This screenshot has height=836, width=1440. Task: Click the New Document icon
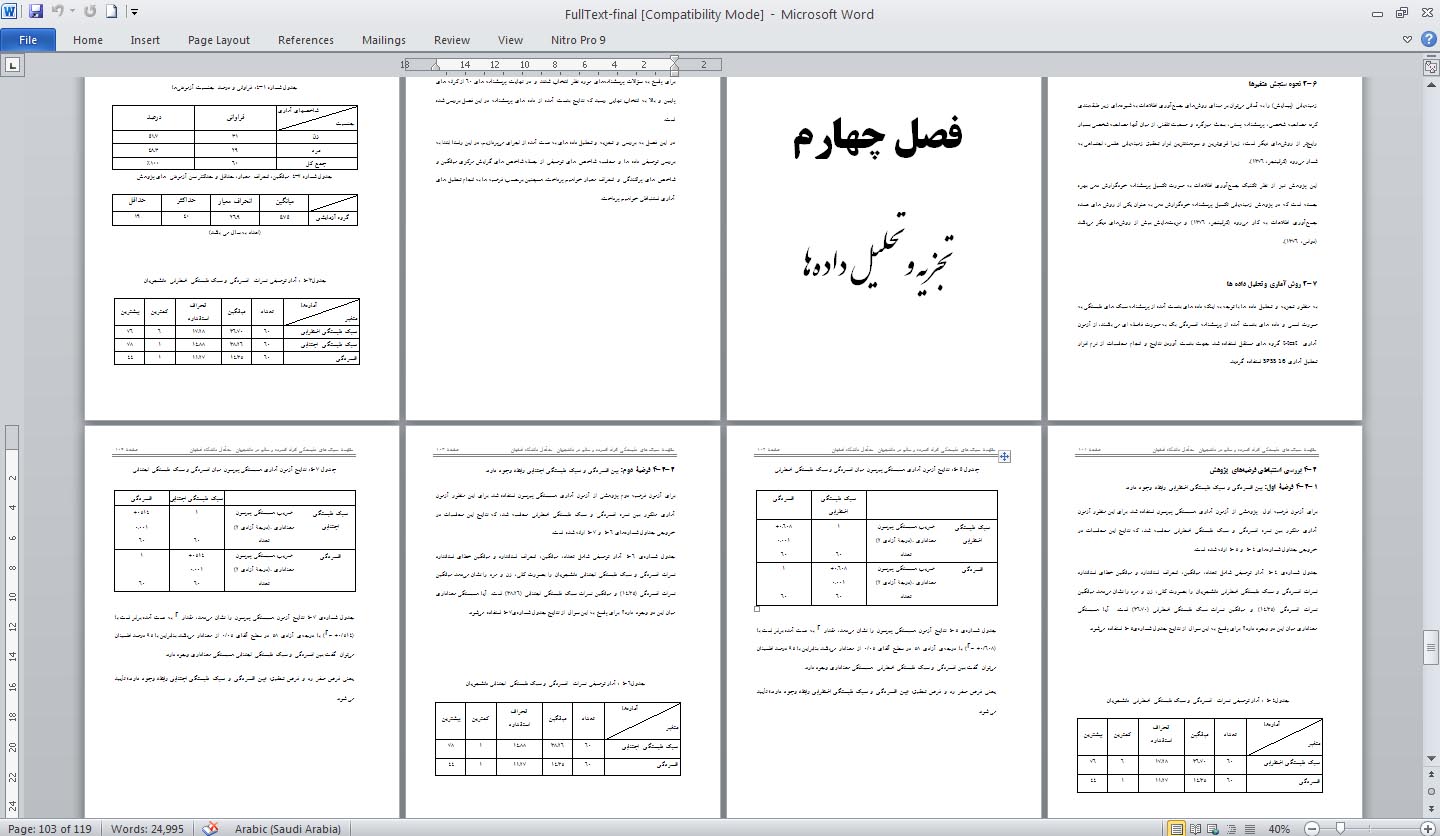pyautogui.click(x=111, y=13)
